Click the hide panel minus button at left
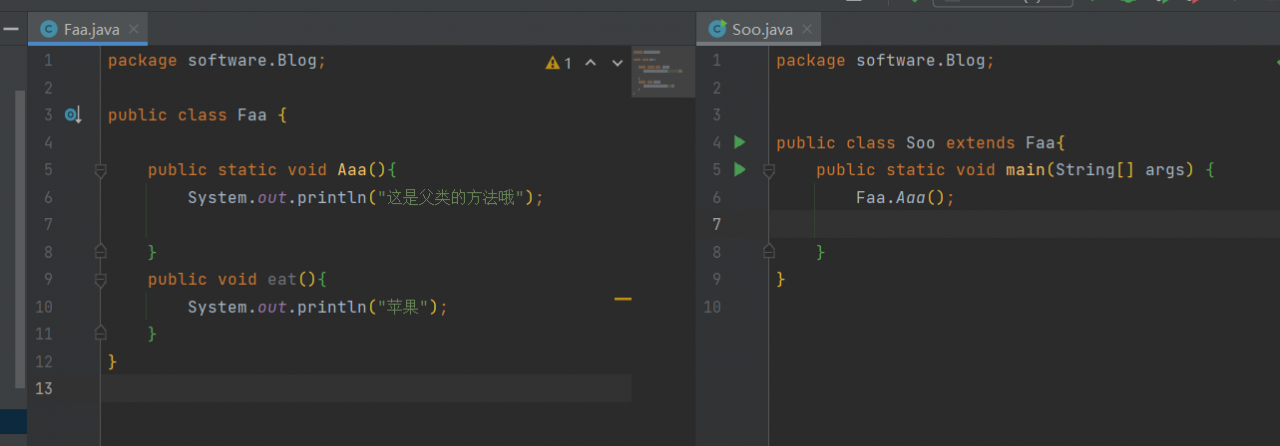Image resolution: width=1280 pixels, height=446 pixels. click(11, 29)
